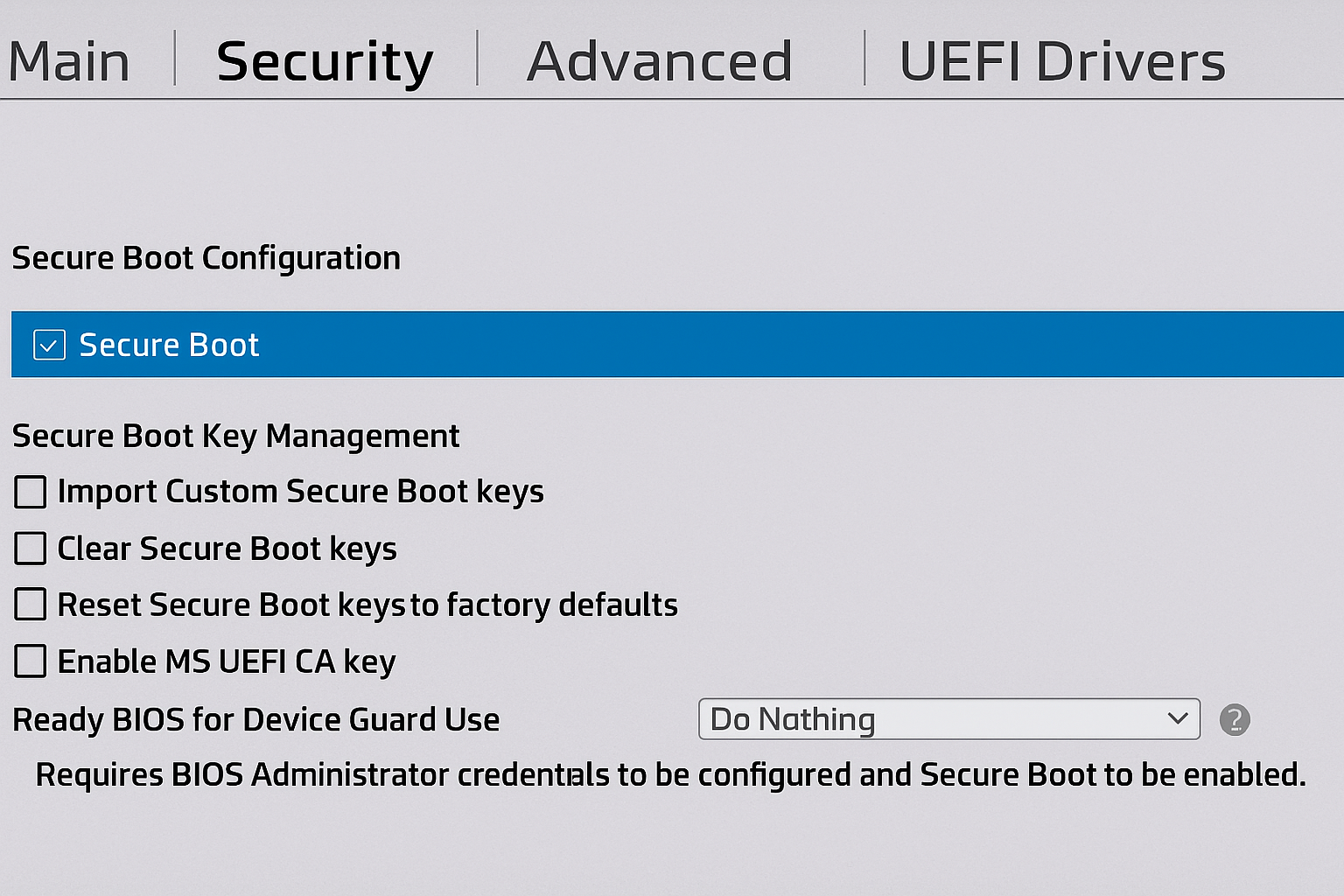
Task: Select the UEFI Drivers tab
Action: (1062, 60)
